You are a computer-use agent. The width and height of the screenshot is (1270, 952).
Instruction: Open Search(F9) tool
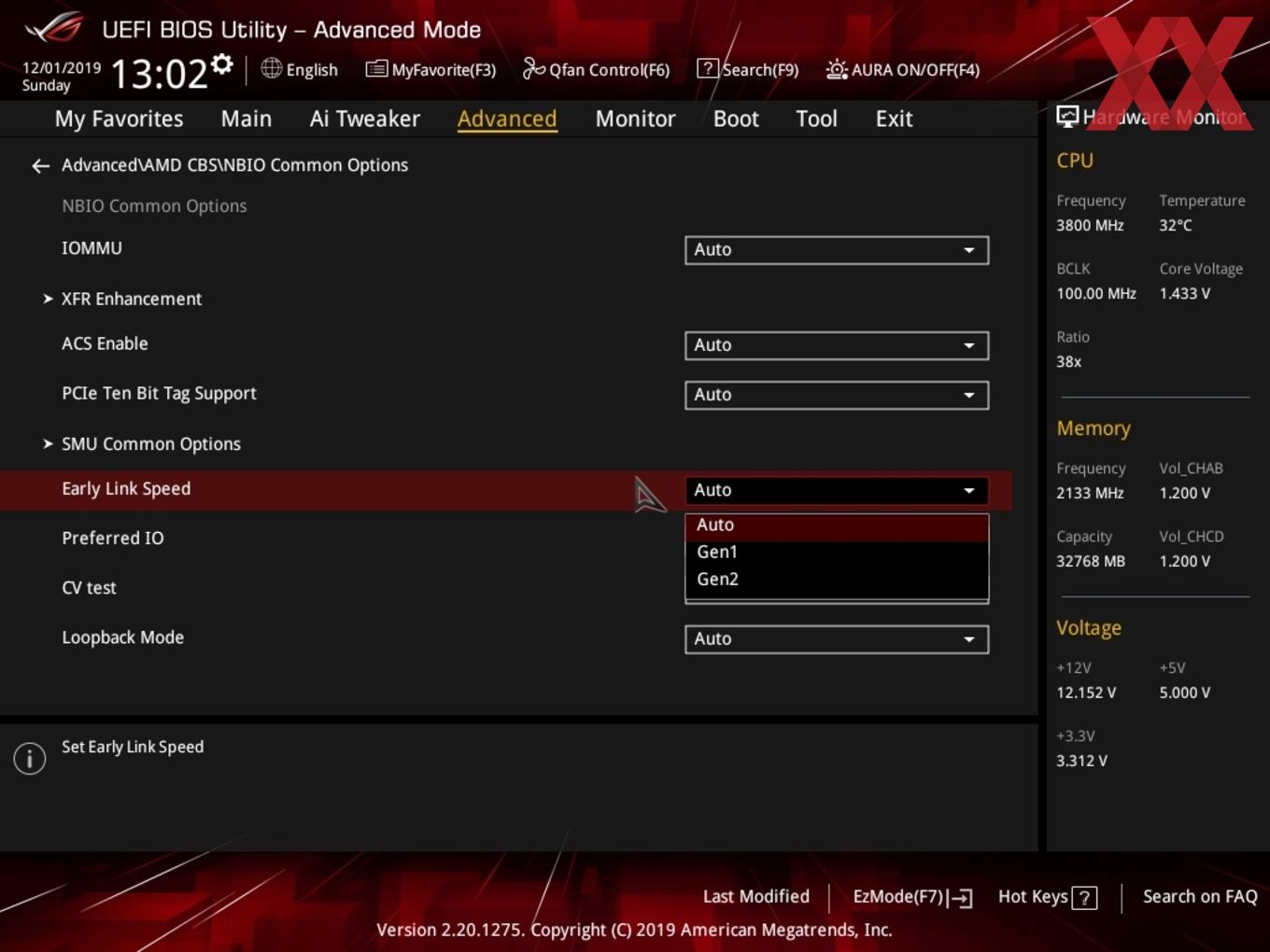[748, 69]
